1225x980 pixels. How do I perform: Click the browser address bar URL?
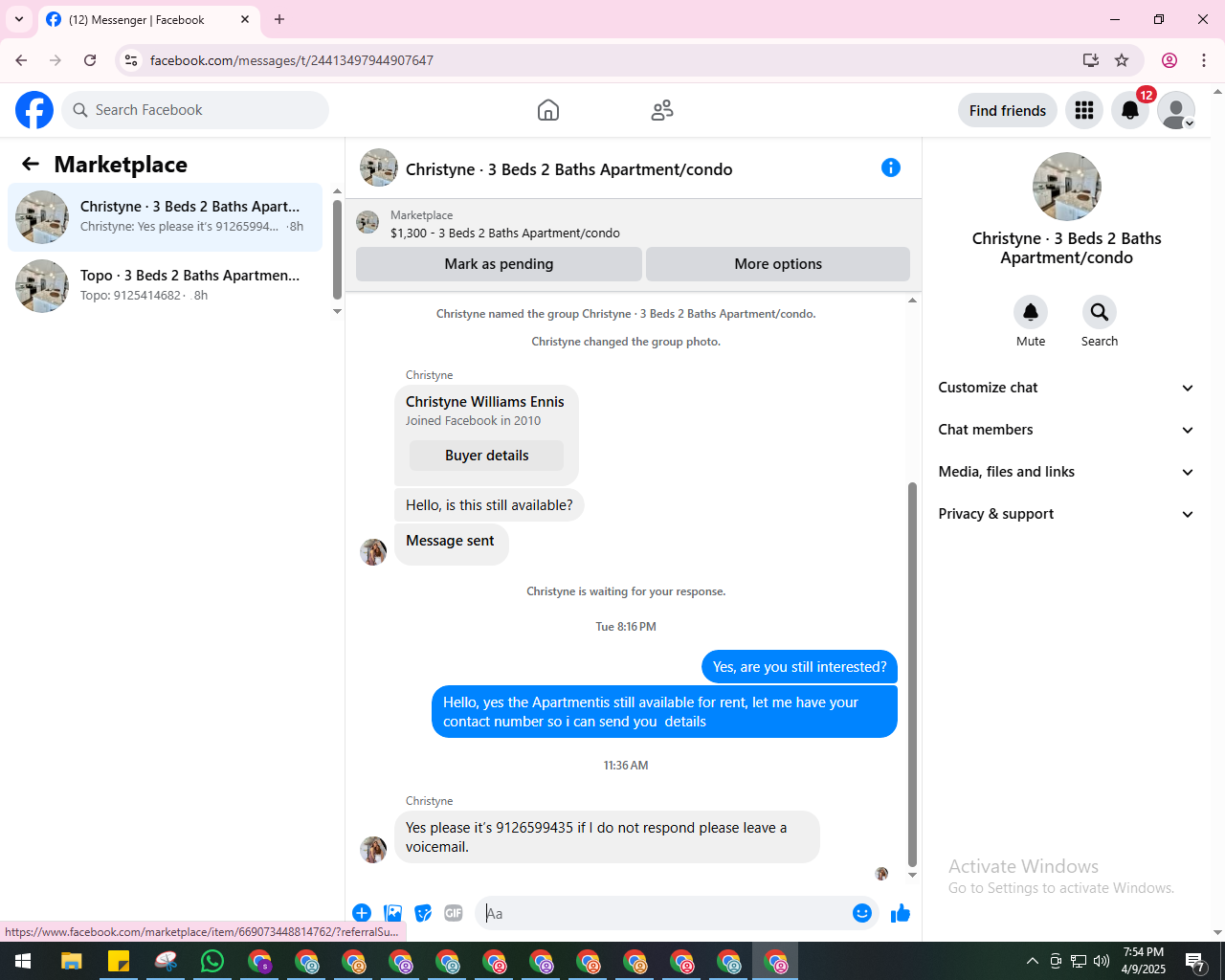[x=292, y=60]
